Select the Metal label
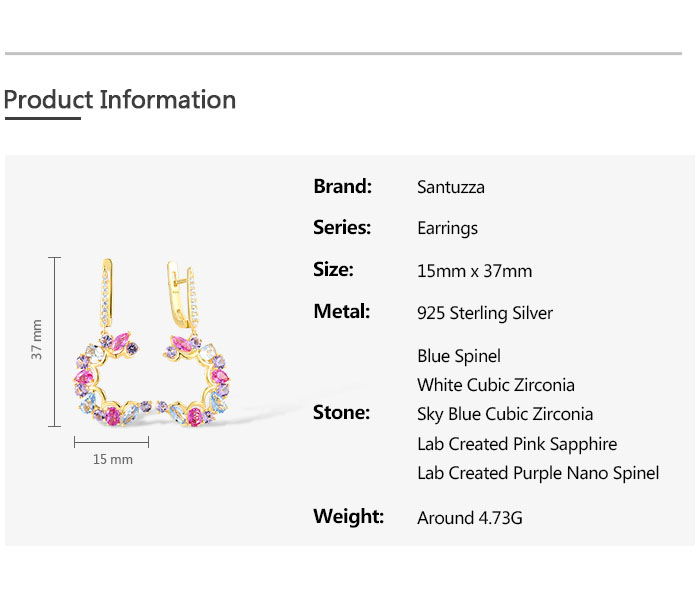 tap(342, 312)
